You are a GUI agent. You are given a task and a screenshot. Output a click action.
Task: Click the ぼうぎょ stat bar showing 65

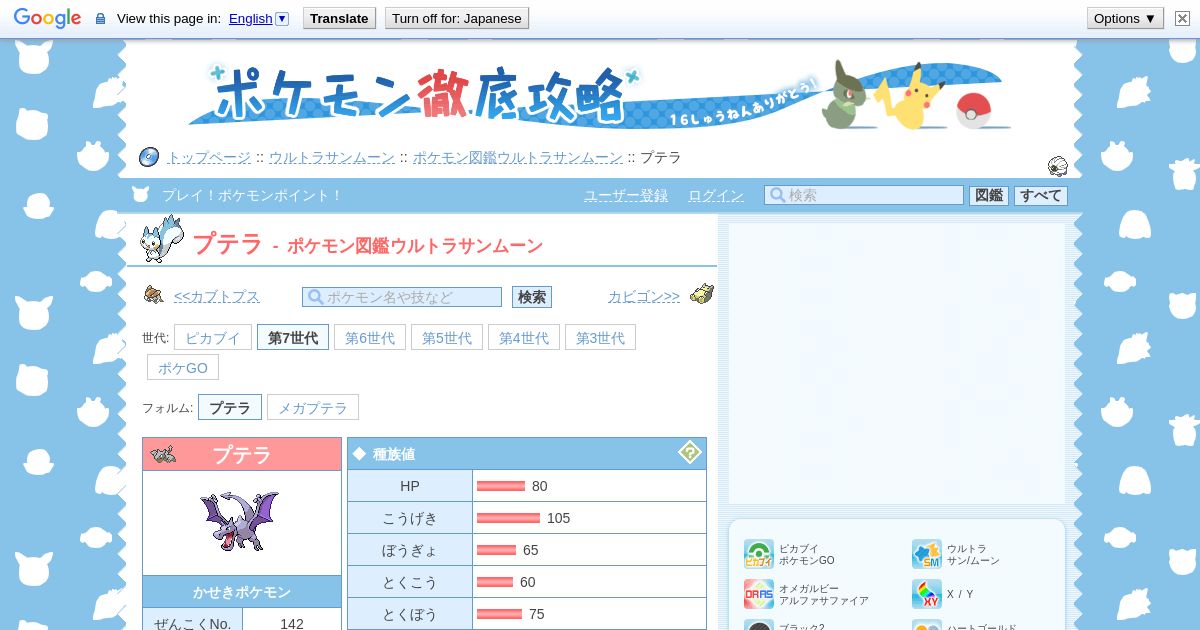(x=496, y=550)
